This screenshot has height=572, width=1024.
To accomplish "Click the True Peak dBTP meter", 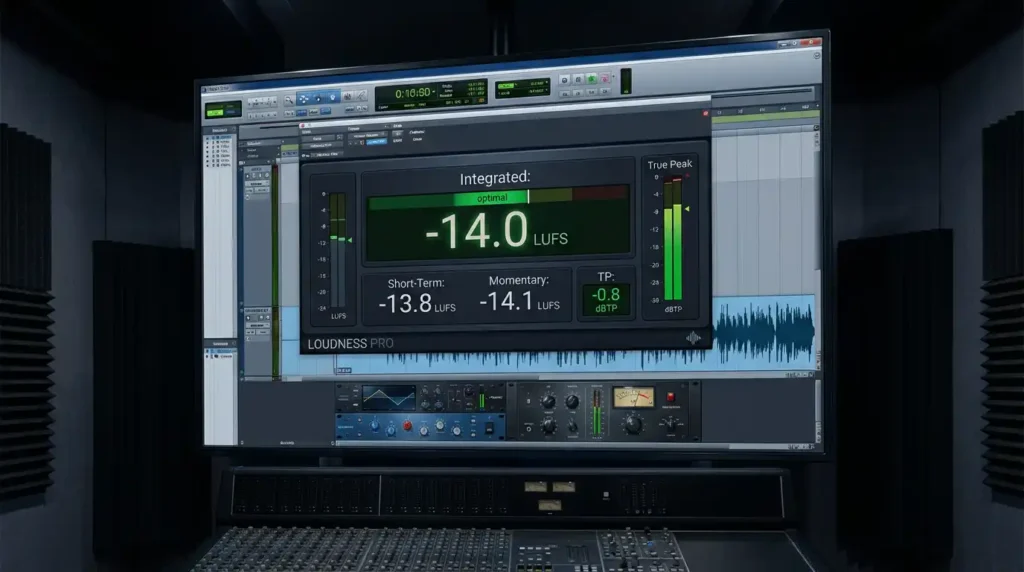I will (673, 238).
